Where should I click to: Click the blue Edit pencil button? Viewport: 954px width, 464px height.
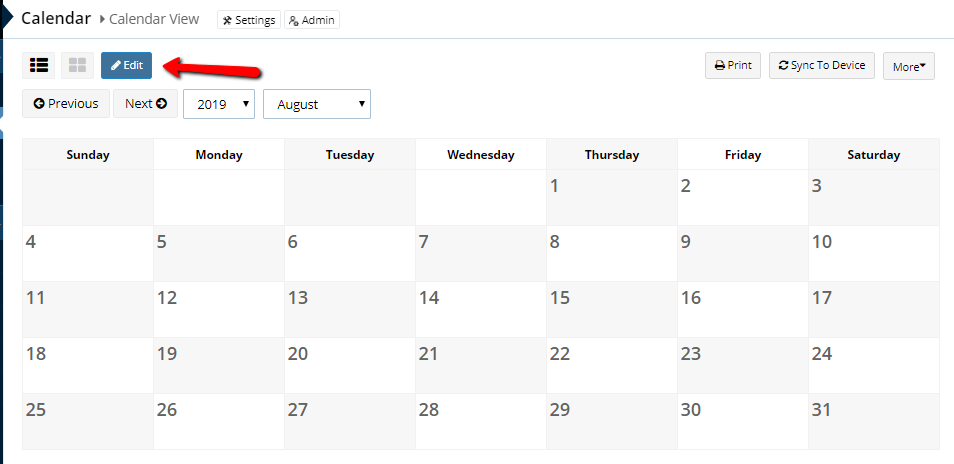tap(127, 66)
